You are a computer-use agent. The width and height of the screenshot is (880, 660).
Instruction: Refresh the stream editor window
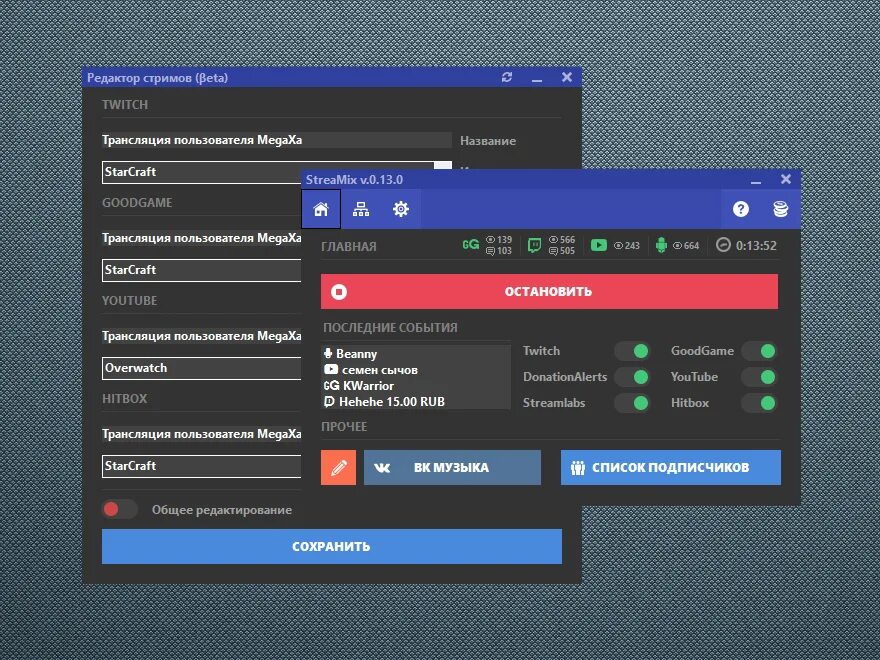point(507,77)
